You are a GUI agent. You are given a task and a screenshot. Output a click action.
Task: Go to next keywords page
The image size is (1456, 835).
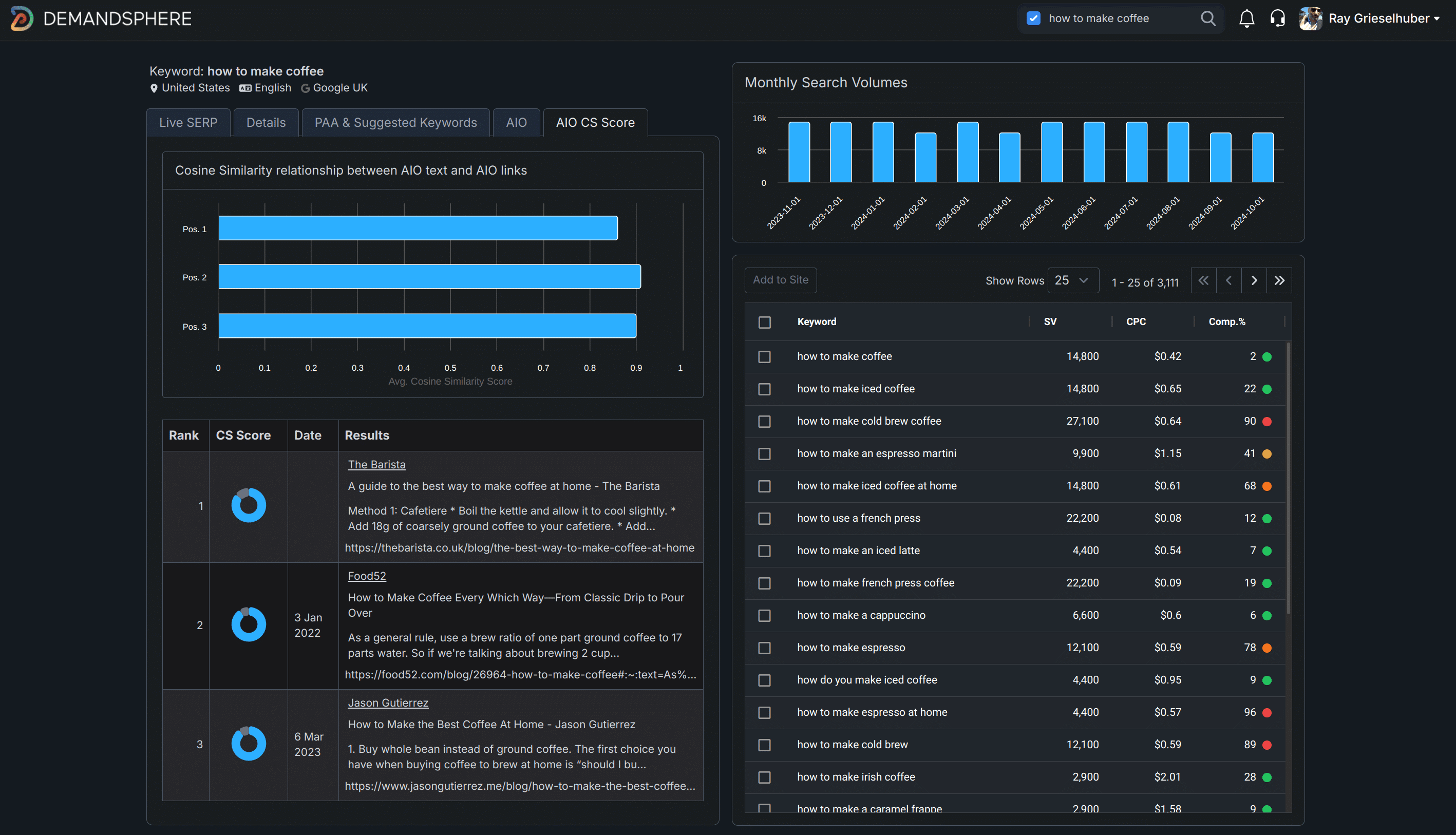tap(1254, 280)
